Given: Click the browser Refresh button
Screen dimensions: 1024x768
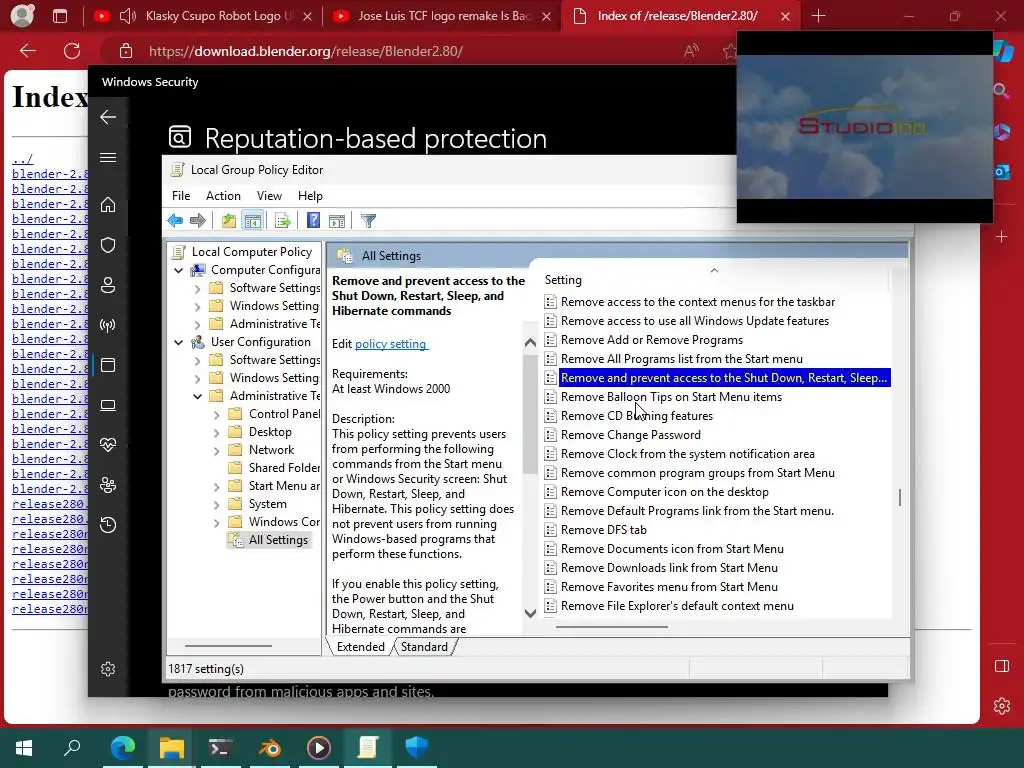Looking at the screenshot, I should coord(72,51).
